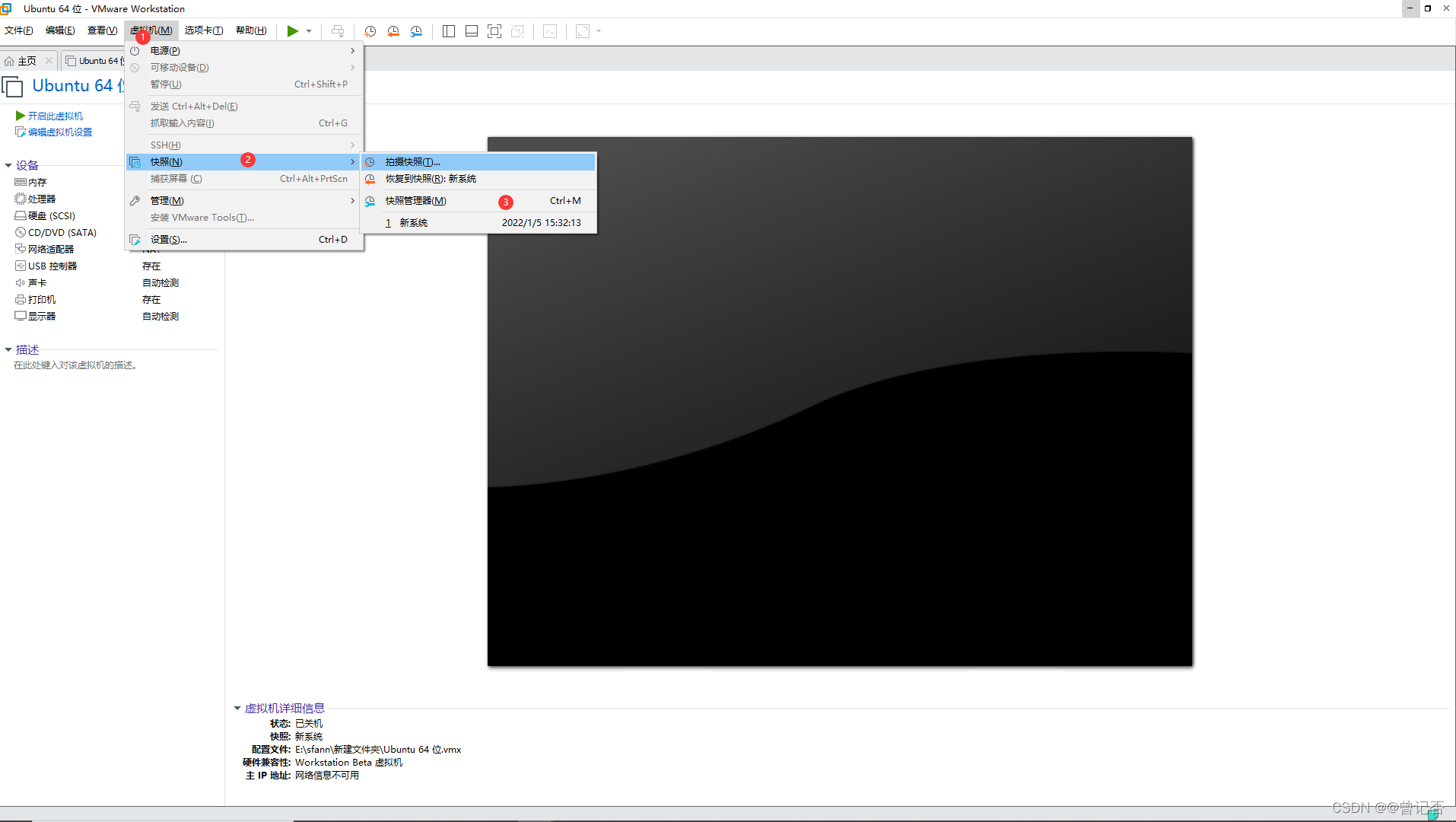The image size is (1456, 822).
Task: Switch to the 主页 tab
Action: click(x=27, y=61)
